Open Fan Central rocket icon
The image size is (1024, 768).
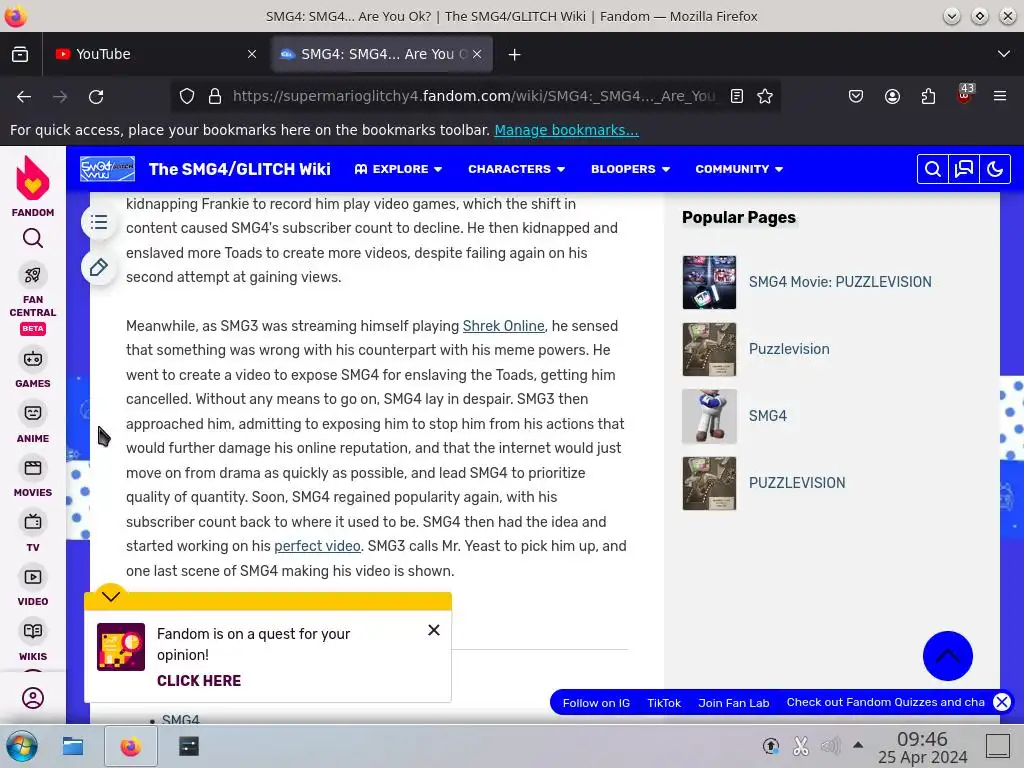tap(33, 275)
